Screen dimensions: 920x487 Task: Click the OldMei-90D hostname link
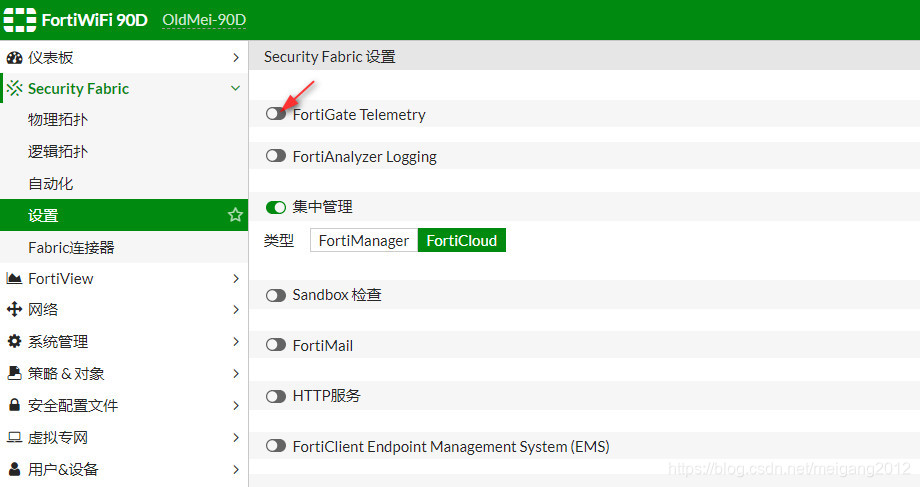click(204, 20)
